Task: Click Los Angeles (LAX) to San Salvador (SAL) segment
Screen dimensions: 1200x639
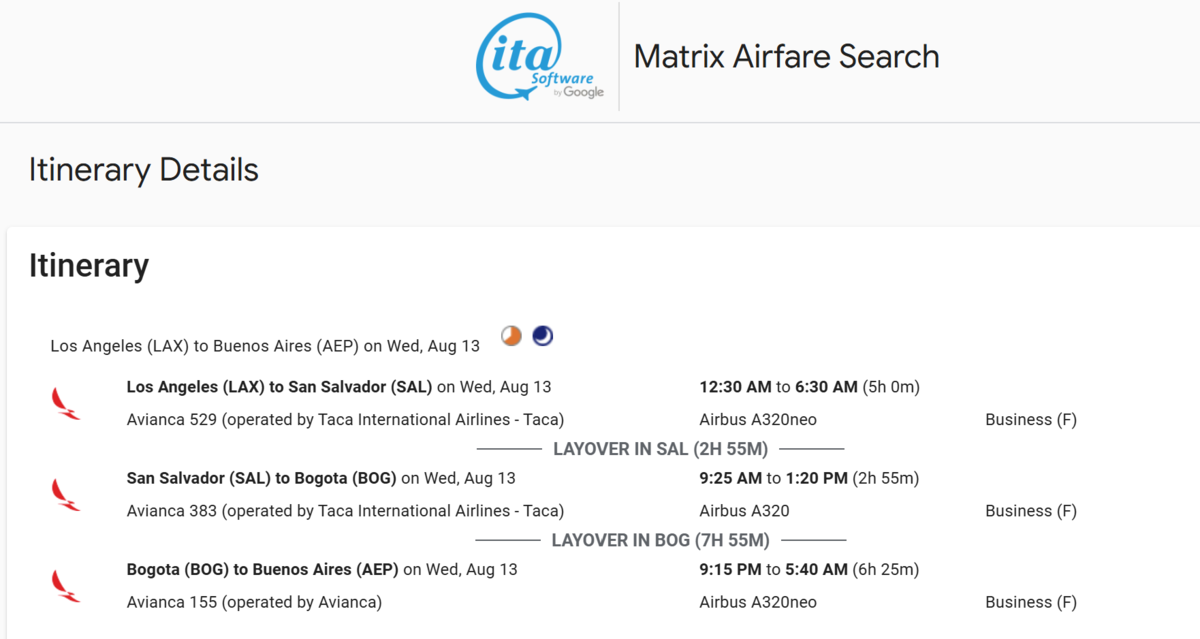Action: point(339,387)
